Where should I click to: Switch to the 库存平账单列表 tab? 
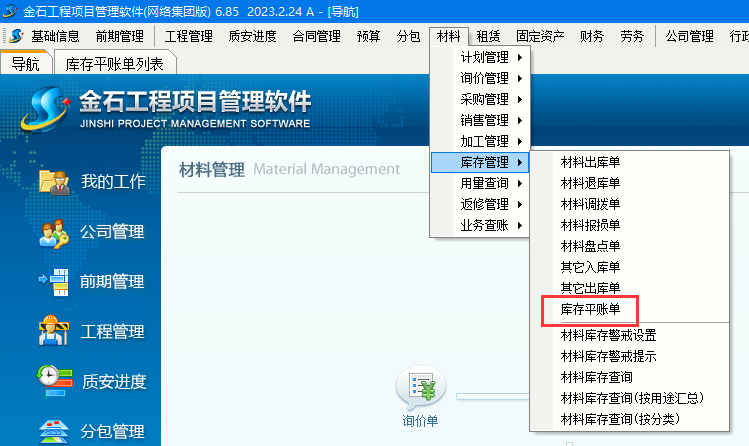click(113, 64)
